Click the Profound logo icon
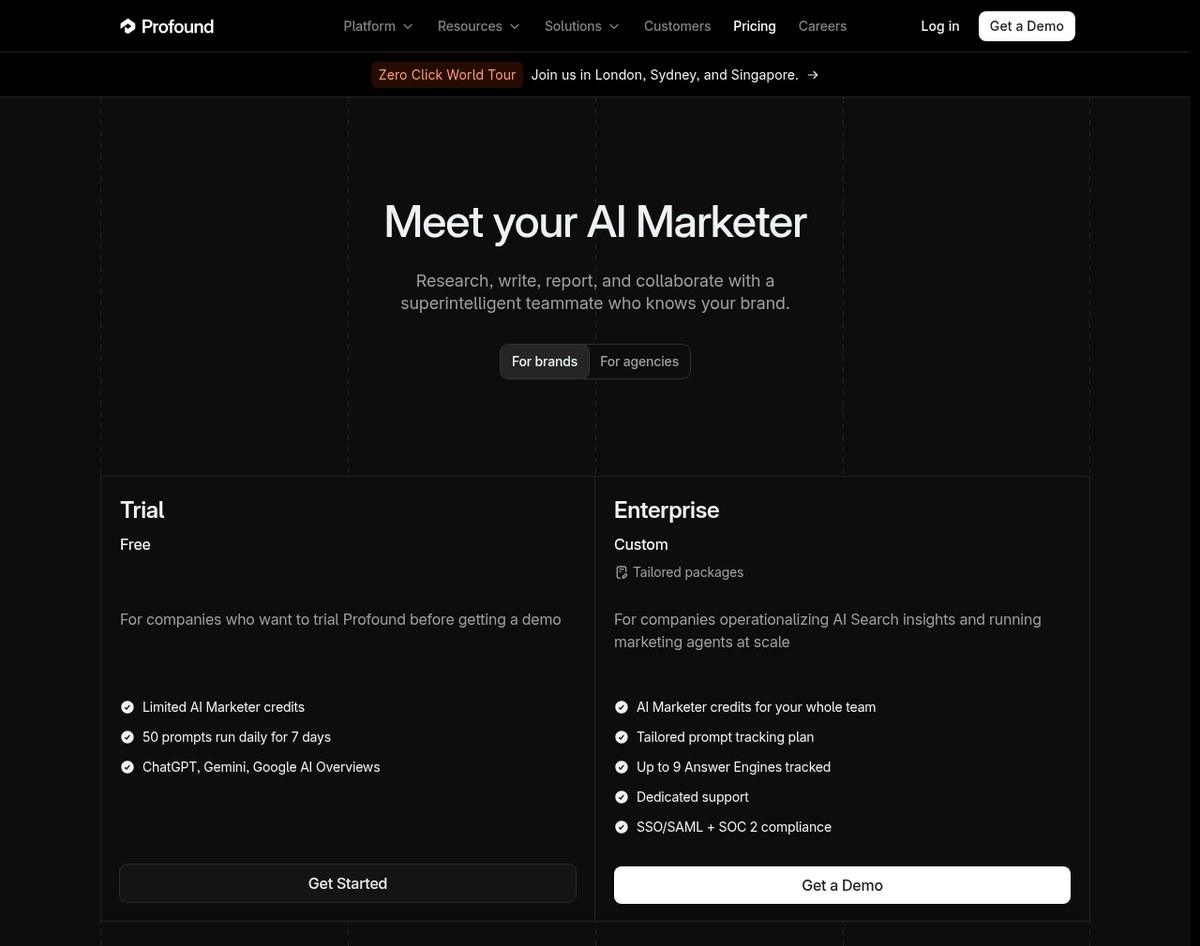 click(x=128, y=26)
